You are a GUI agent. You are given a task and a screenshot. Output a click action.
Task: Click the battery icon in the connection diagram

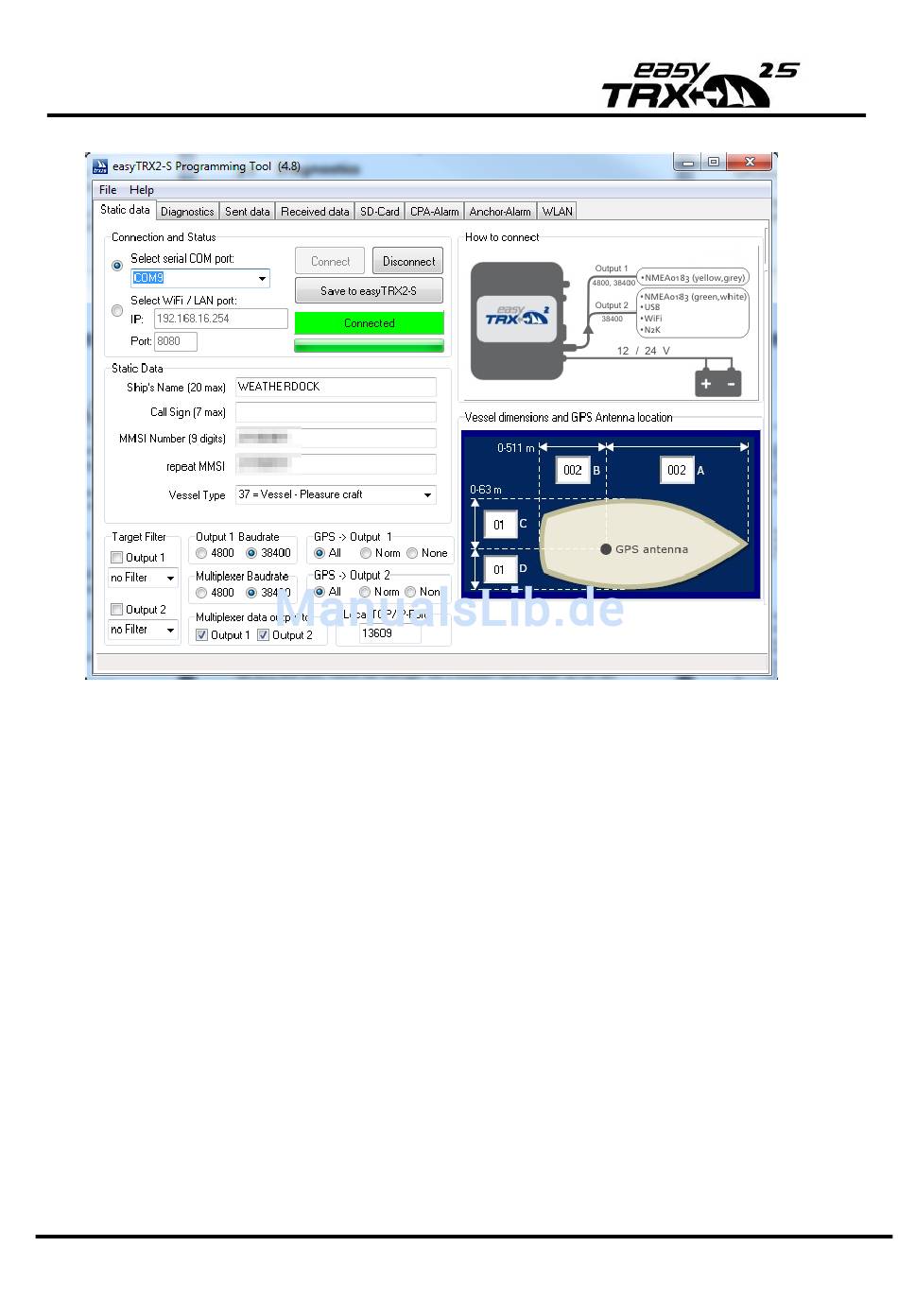[718, 383]
